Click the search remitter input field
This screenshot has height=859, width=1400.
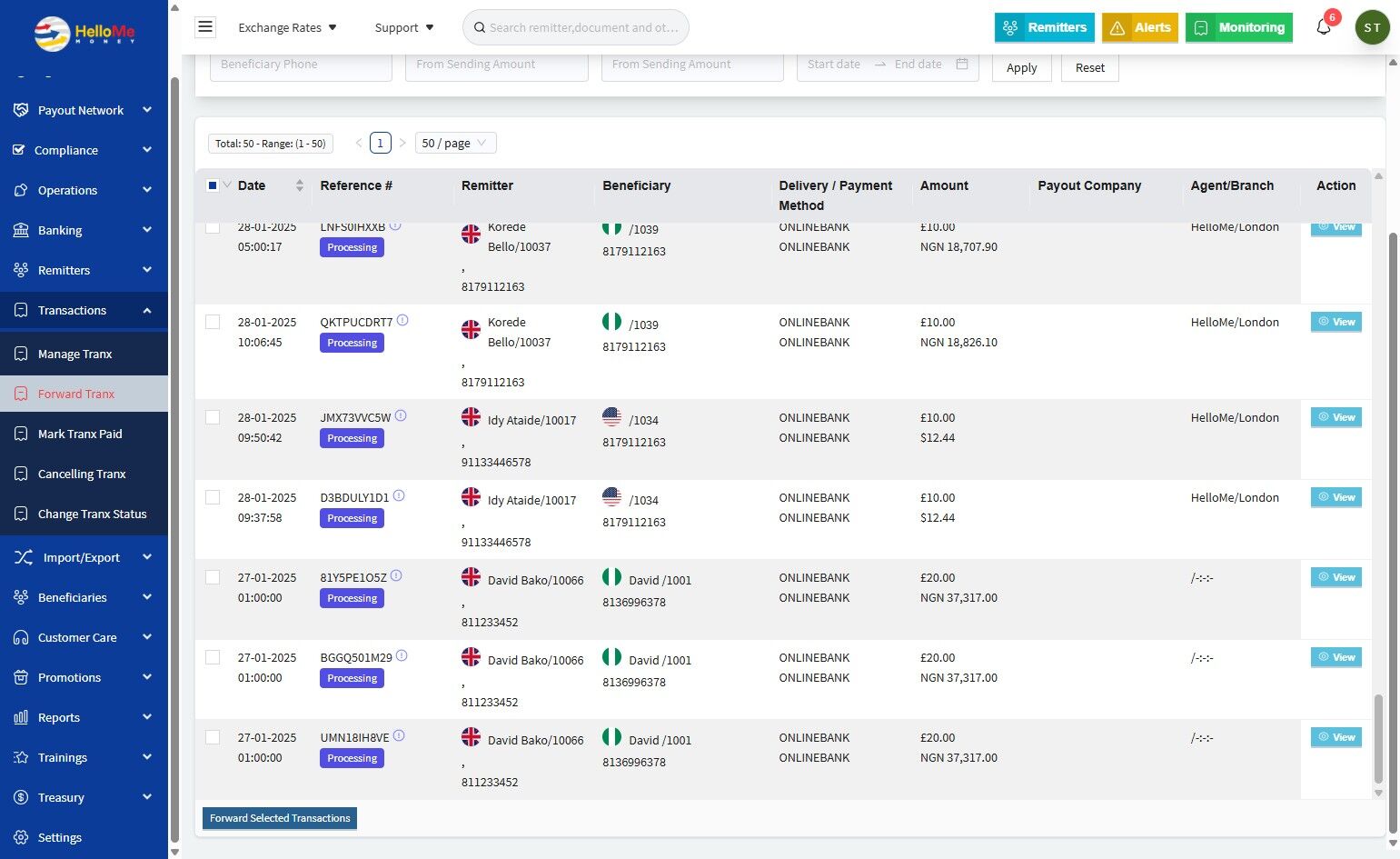(x=583, y=27)
